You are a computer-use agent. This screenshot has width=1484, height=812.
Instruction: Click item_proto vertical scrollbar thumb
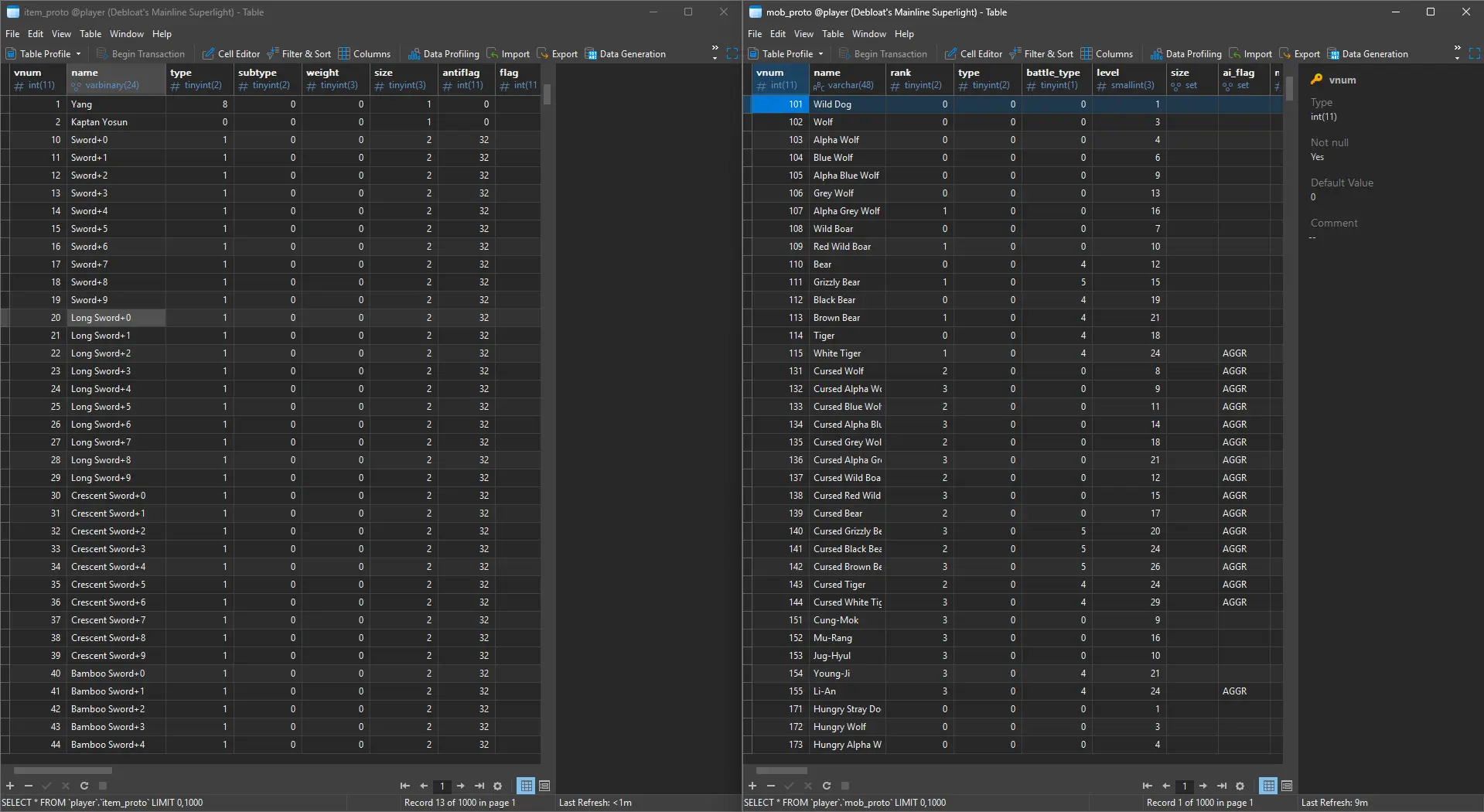click(547, 94)
